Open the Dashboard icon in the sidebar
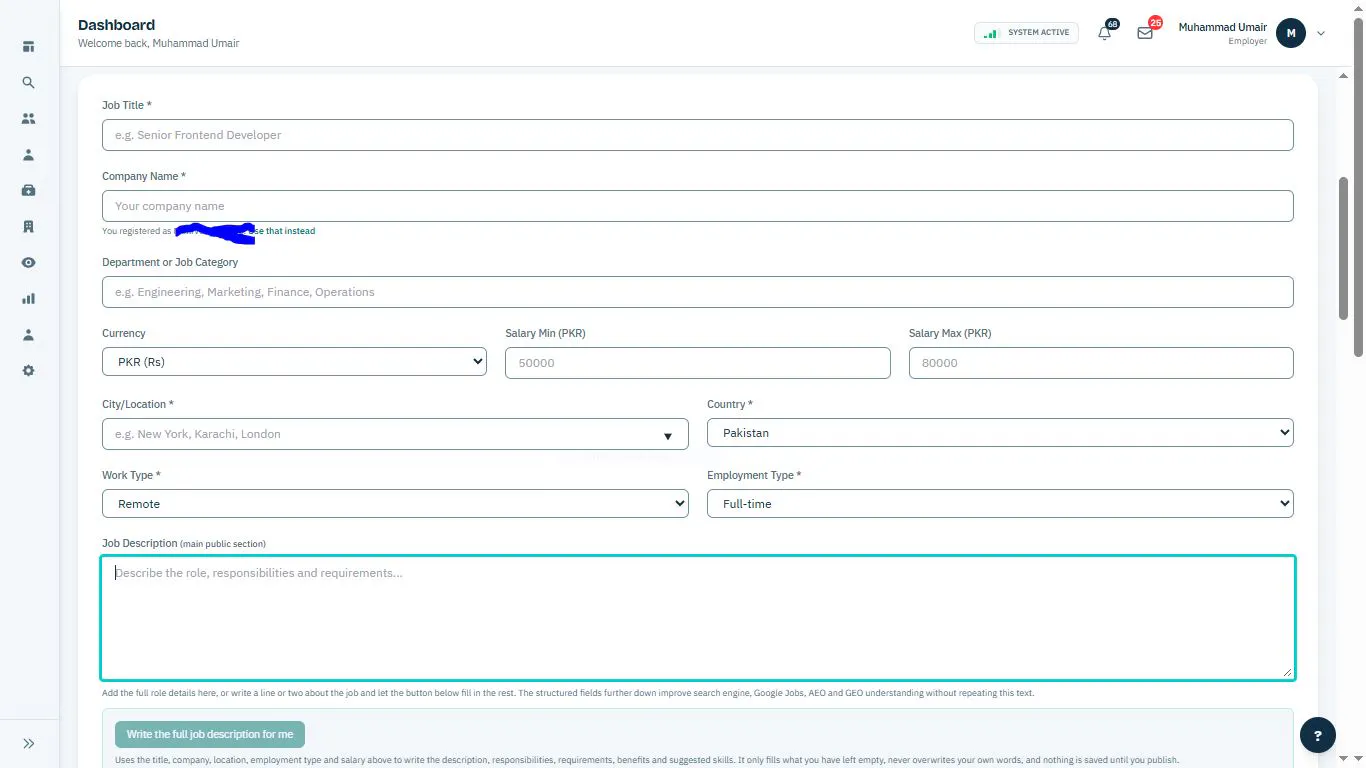The width and height of the screenshot is (1366, 768). click(28, 47)
